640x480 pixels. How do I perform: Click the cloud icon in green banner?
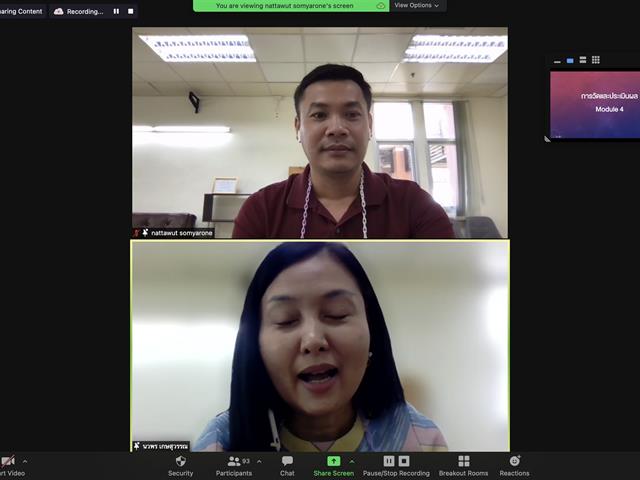[380, 6]
